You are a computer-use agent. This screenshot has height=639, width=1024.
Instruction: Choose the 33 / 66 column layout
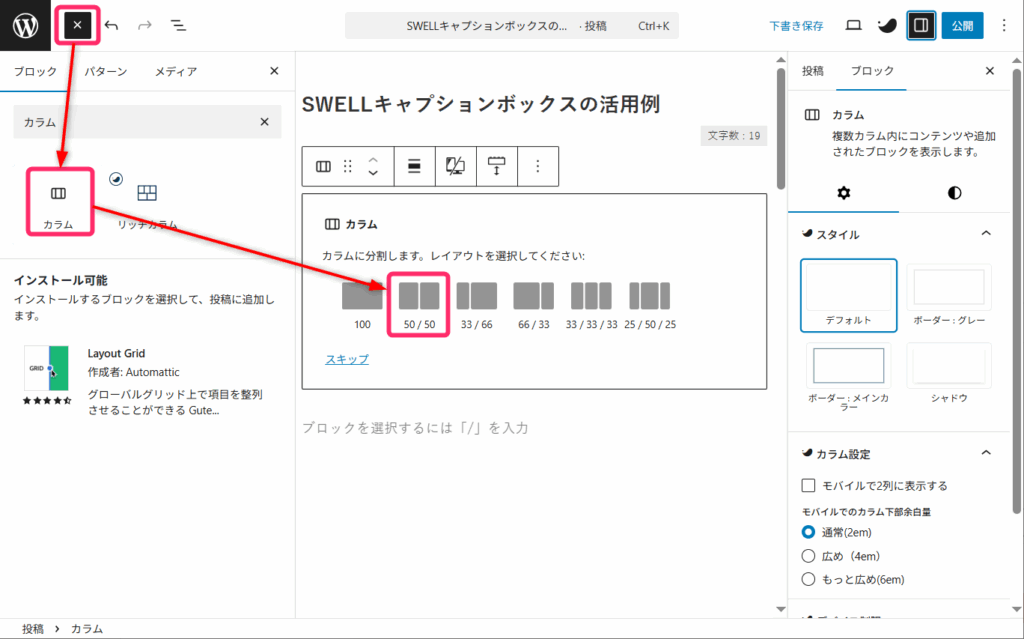pos(477,305)
